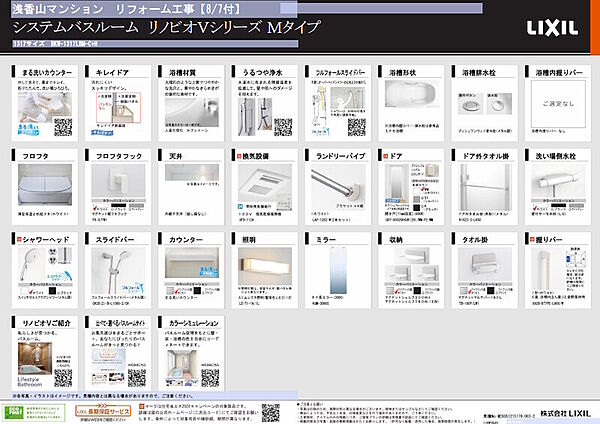Click the 浴槽排水栓 card title
Screen dimensions: 600x424
point(479,72)
